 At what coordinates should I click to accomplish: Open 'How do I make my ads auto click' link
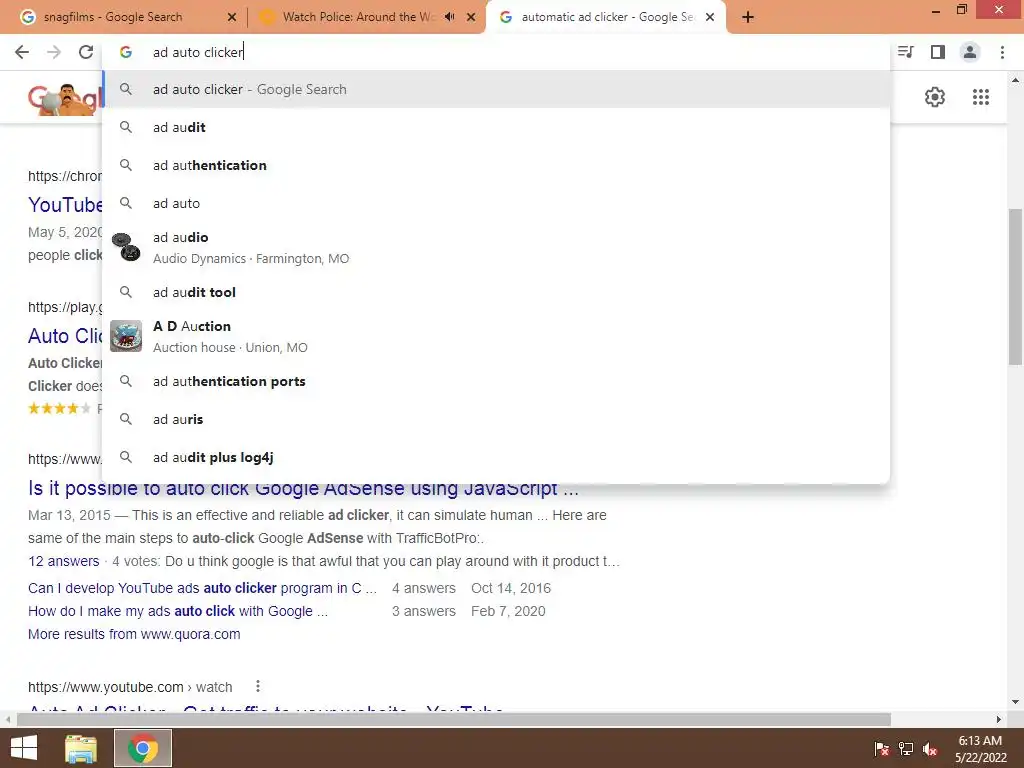(178, 611)
